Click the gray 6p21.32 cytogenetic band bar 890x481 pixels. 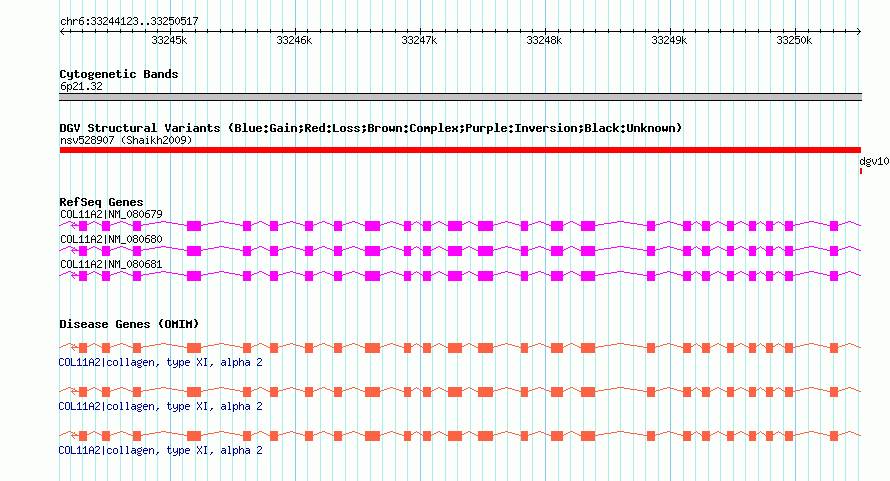pyautogui.click(x=460, y=97)
